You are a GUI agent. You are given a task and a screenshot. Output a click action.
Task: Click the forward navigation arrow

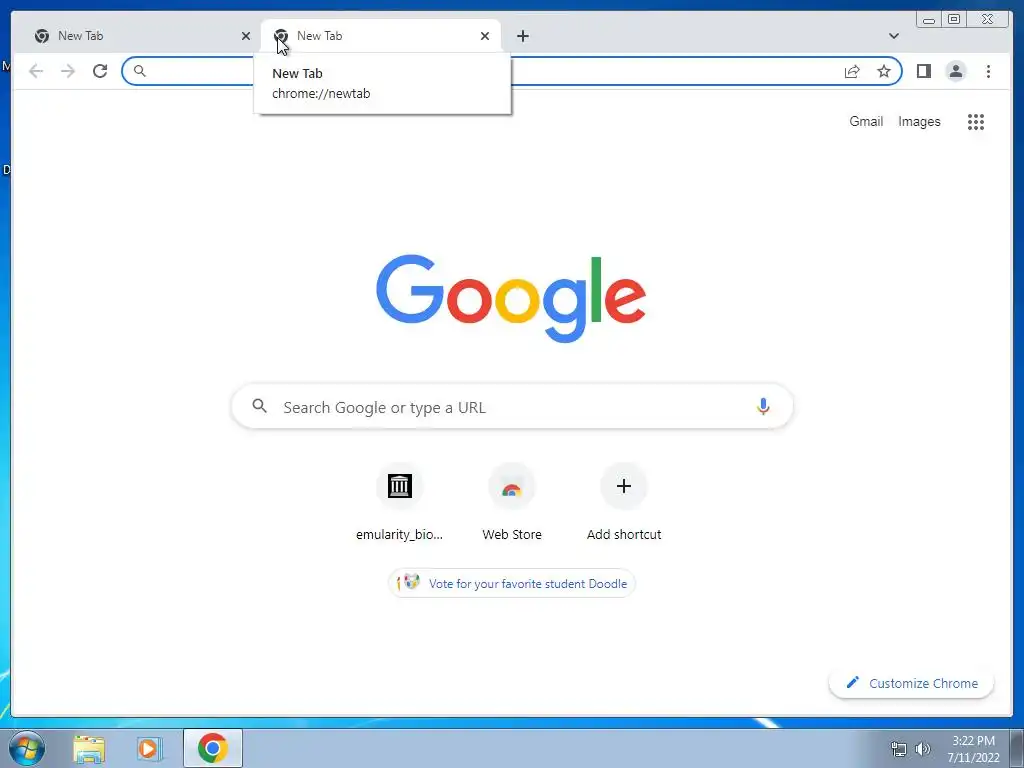click(68, 71)
